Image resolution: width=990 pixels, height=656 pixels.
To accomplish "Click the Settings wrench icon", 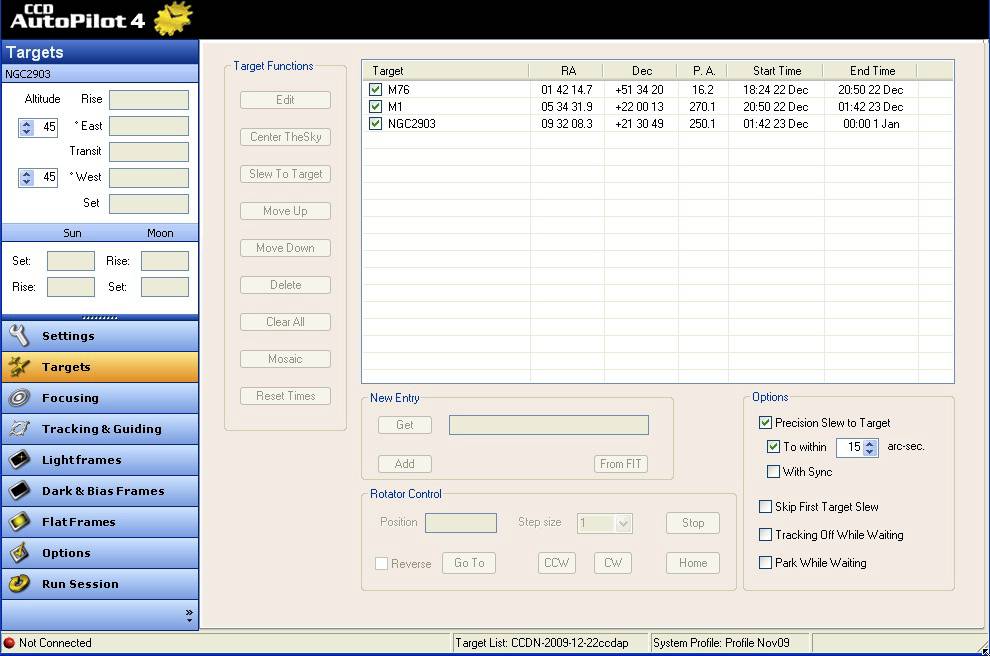I will click(x=19, y=336).
